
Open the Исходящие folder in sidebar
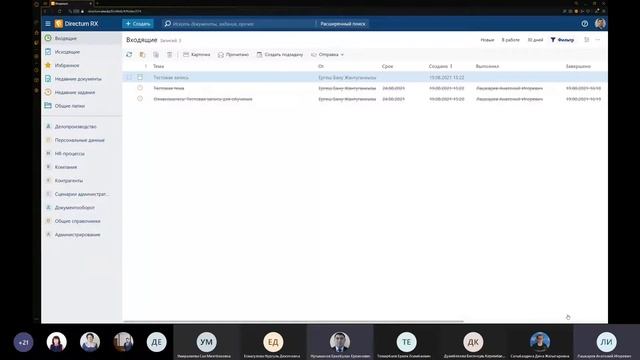pos(82,52)
